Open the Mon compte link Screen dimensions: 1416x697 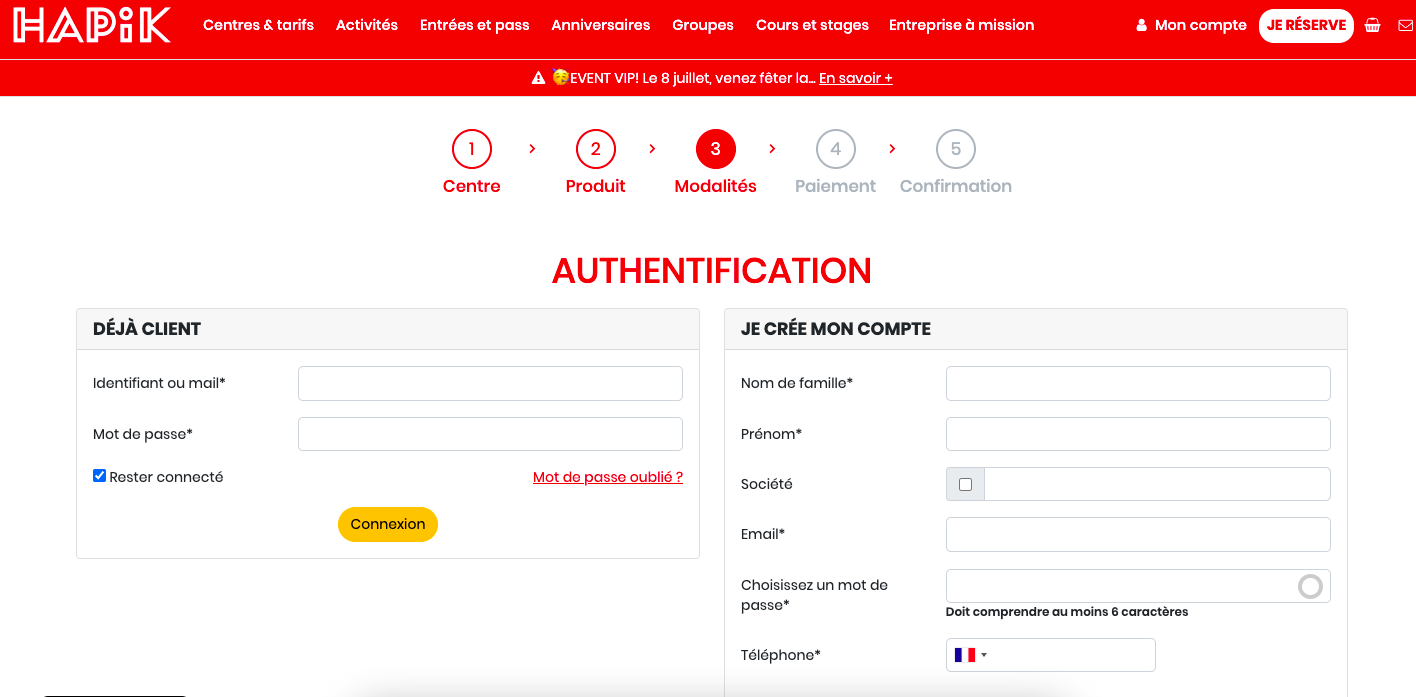click(1201, 25)
